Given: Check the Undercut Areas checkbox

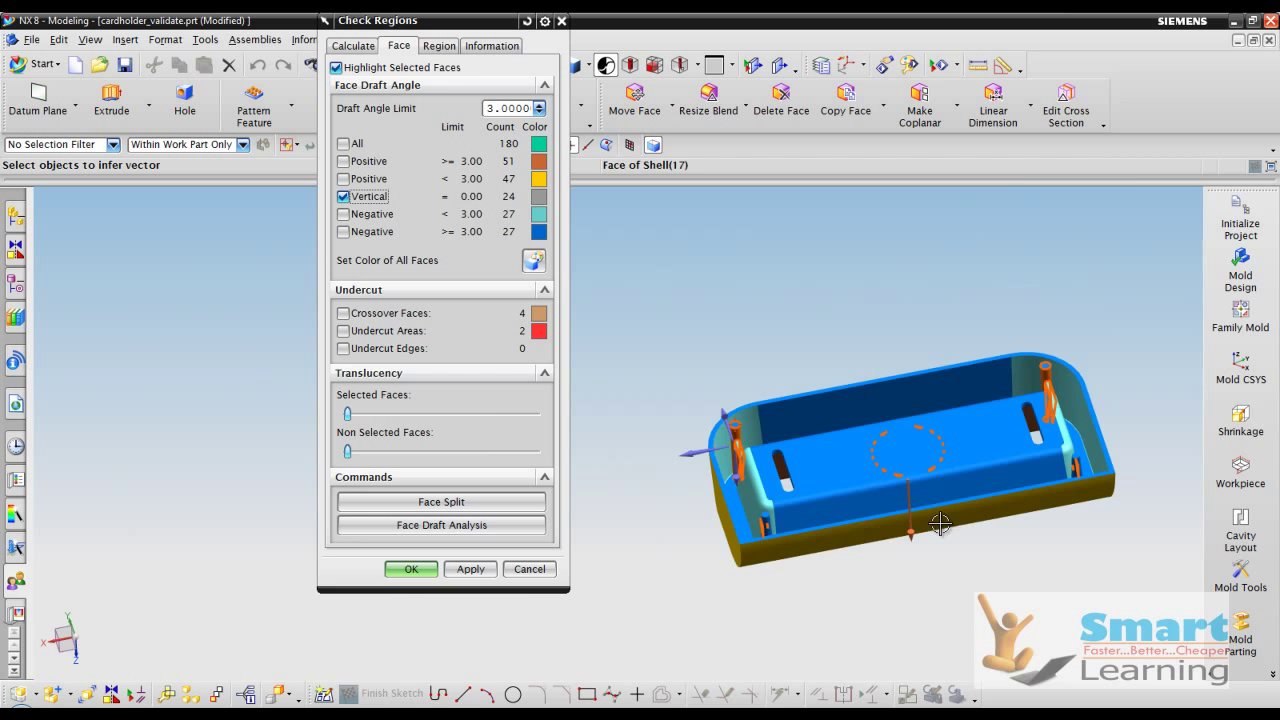Looking at the screenshot, I should [x=343, y=331].
